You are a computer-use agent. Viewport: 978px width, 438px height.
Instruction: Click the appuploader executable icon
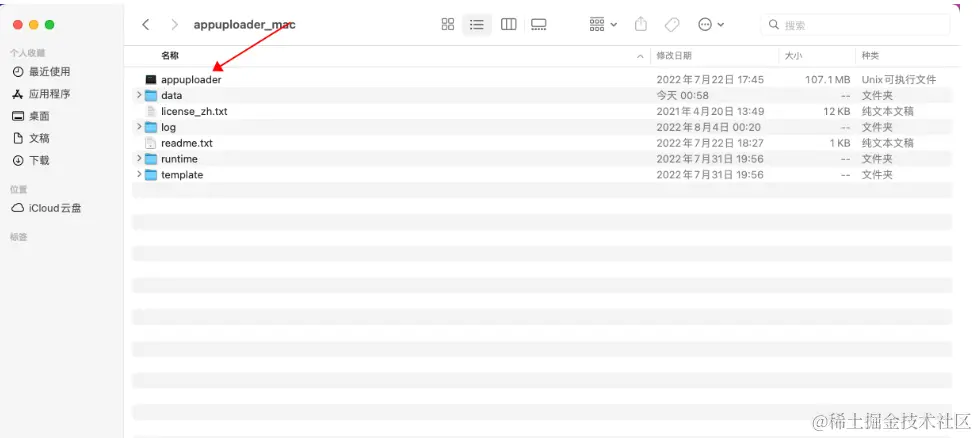(150, 80)
